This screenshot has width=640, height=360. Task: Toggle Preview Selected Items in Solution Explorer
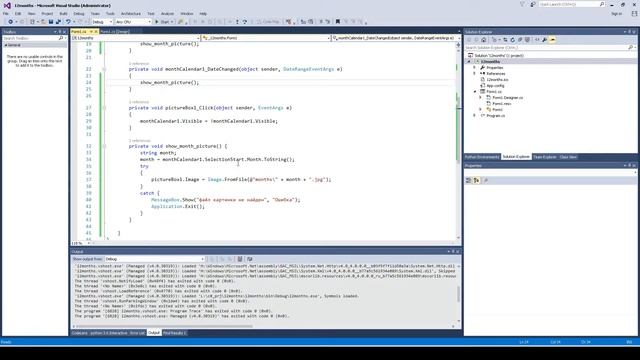tap(553, 40)
